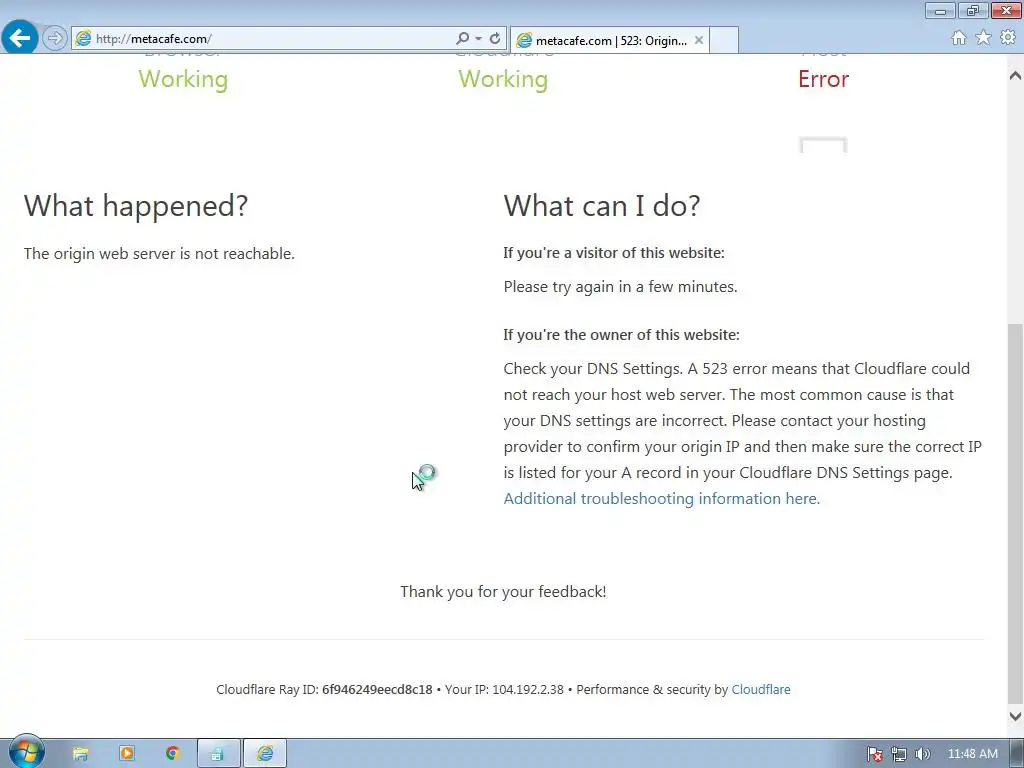Restore down the browser window
The height and width of the screenshot is (768, 1024).
click(973, 10)
